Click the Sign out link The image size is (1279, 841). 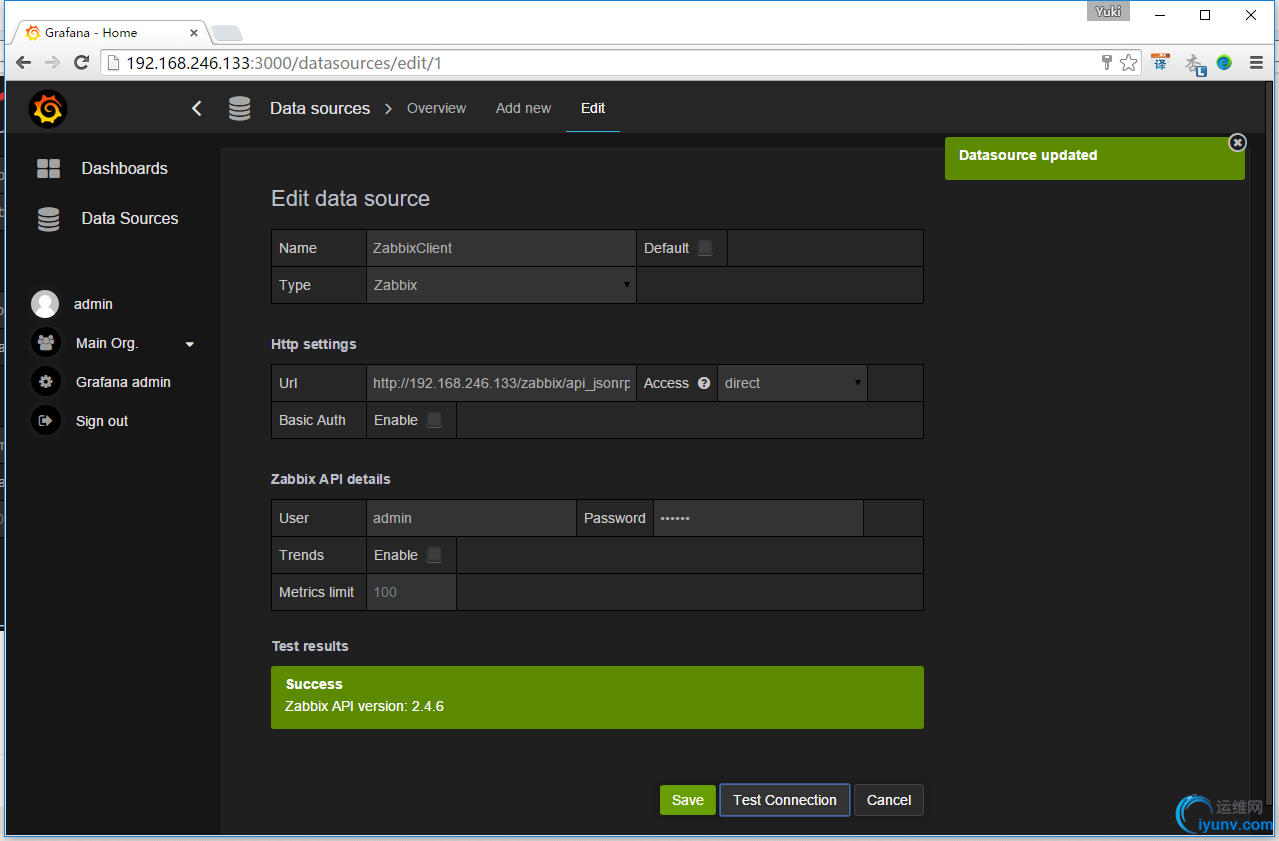[x=102, y=421]
